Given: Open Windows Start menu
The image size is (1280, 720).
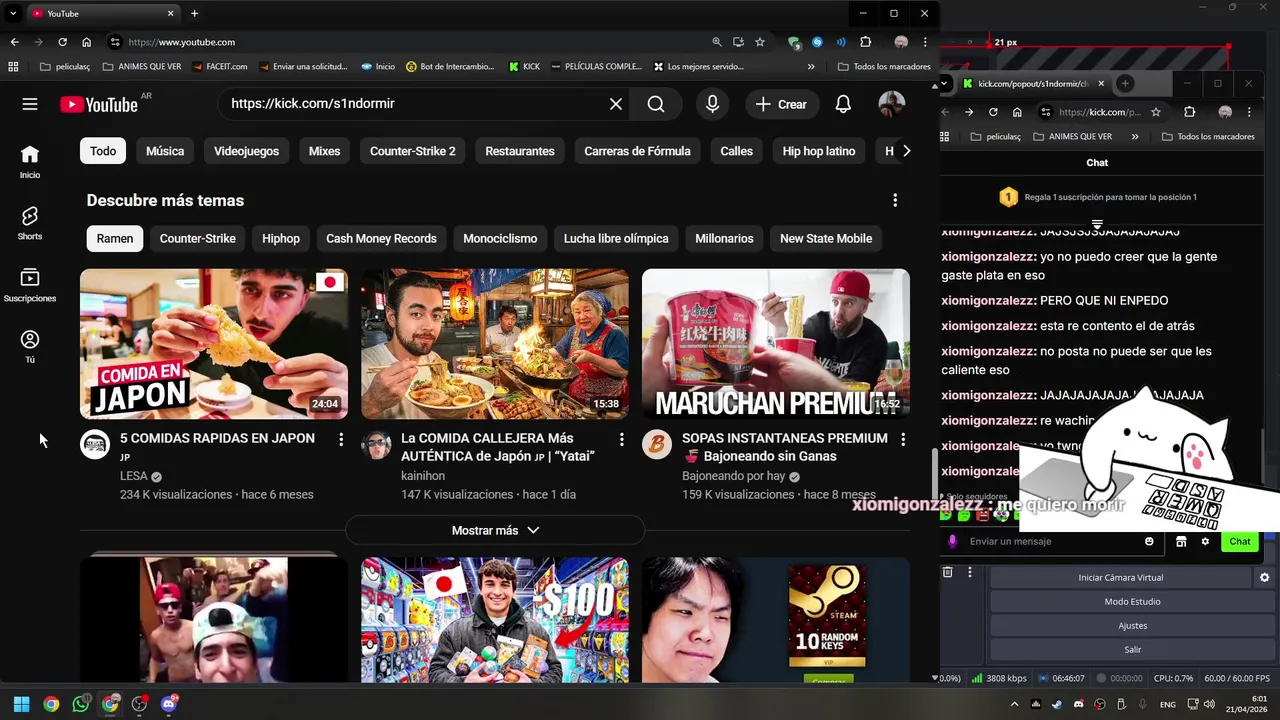Looking at the screenshot, I should [21, 704].
